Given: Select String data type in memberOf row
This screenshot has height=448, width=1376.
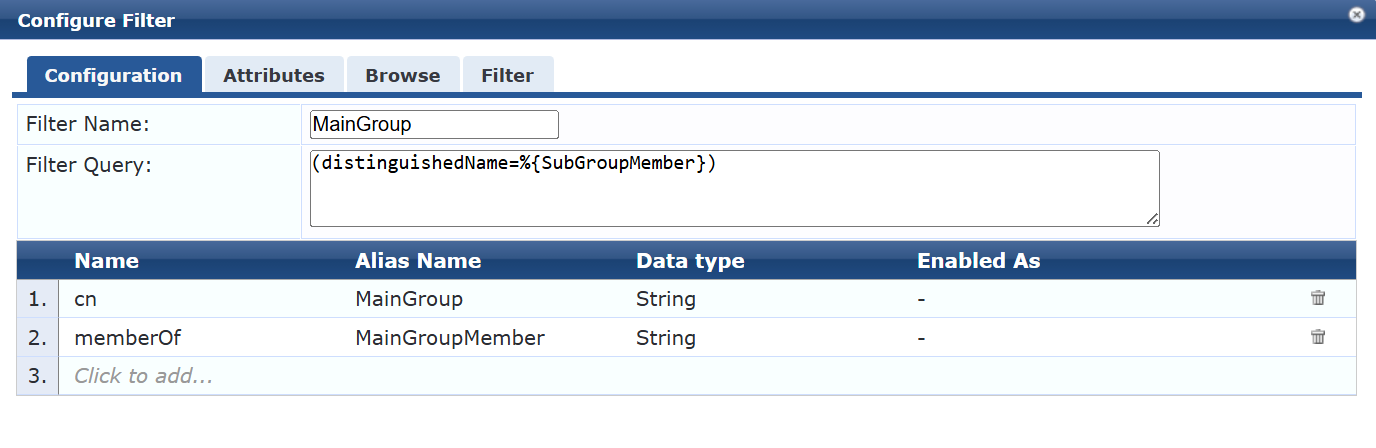Looking at the screenshot, I should [666, 338].
